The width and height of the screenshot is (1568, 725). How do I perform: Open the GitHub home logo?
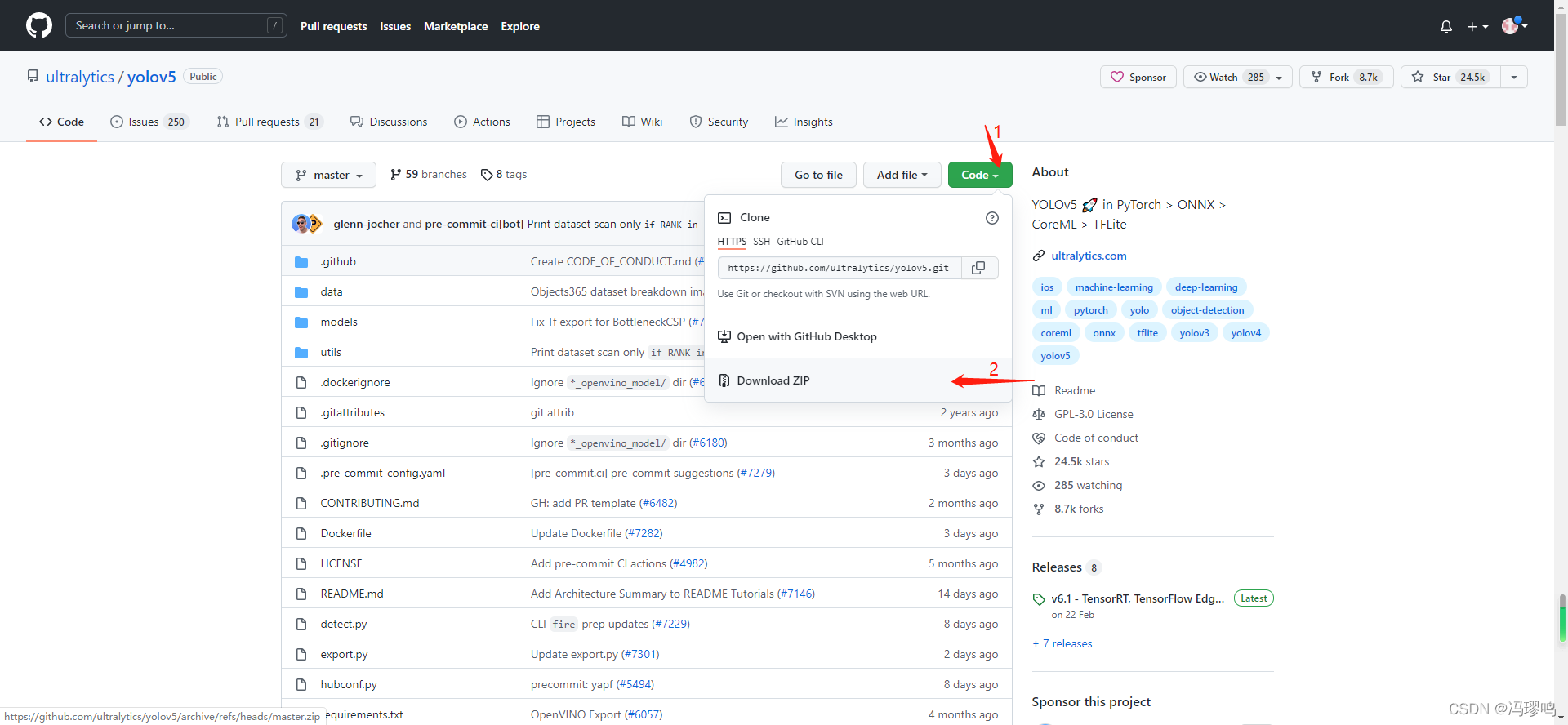coord(39,25)
